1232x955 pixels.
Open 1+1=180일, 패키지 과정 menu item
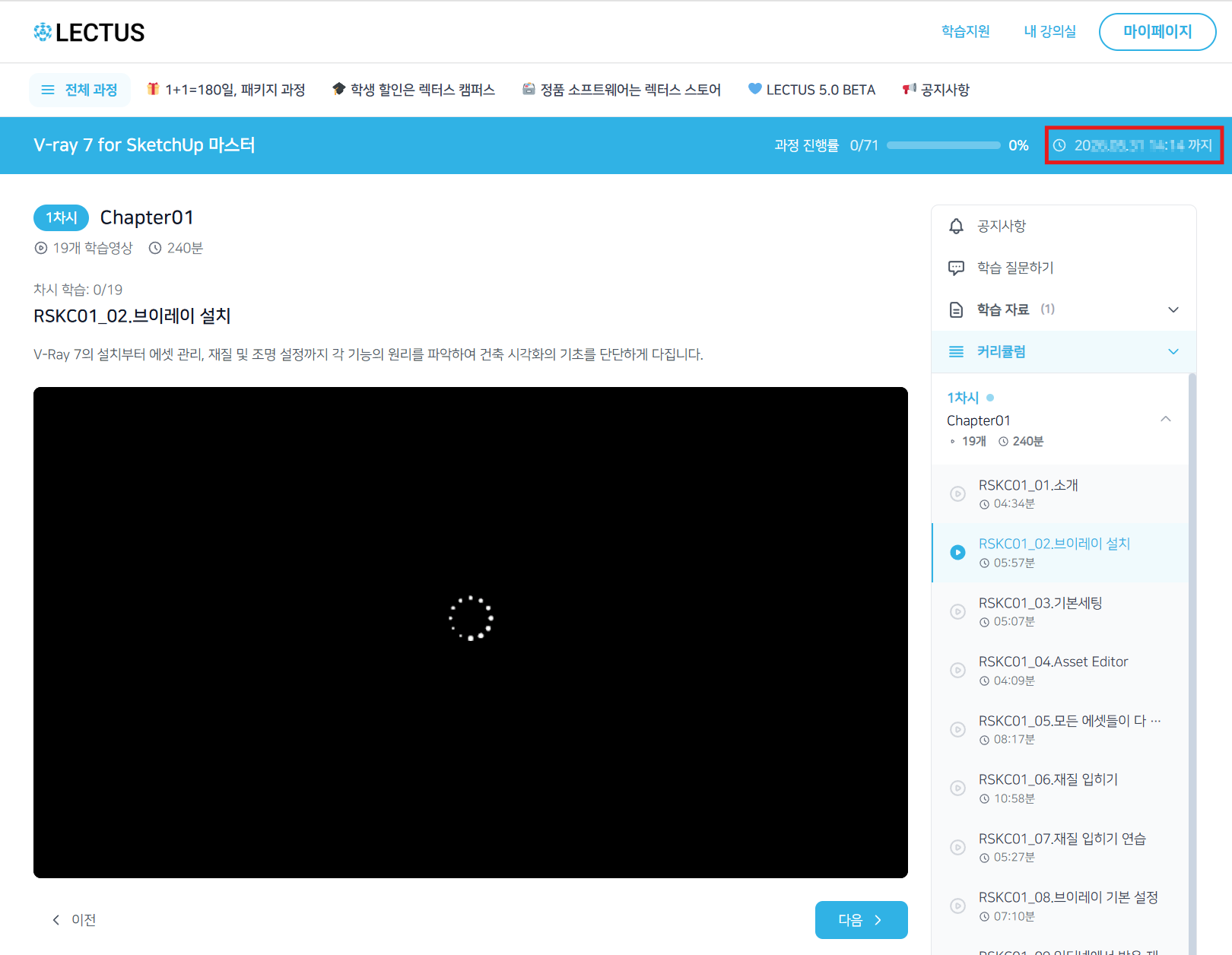(226, 90)
